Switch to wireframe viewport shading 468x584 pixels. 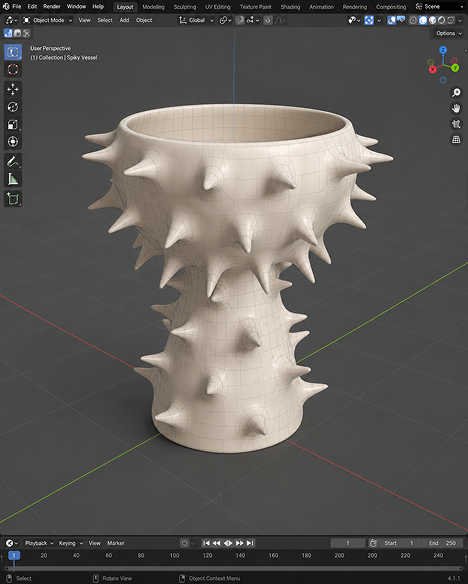[x=413, y=20]
